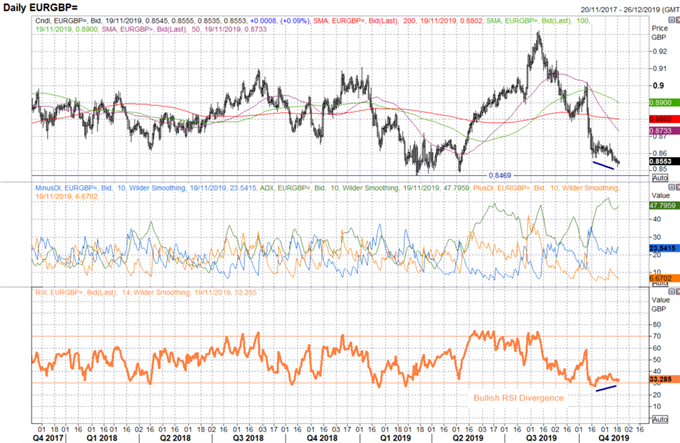Screen dimensions: 680x443
Task: Click the purple SMA 50 legend entry
Action: (x=184, y=29)
